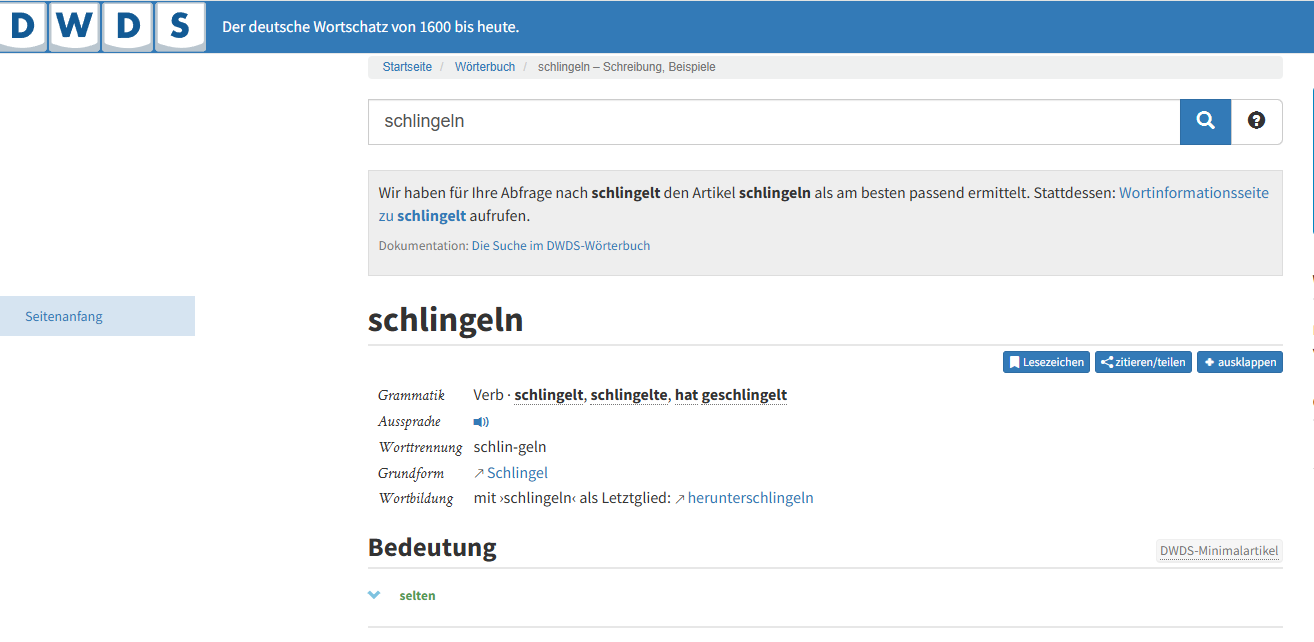Image resolution: width=1314 pixels, height=642 pixels.
Task: Open the herunterschlingeln word formation link
Action: 750,498
